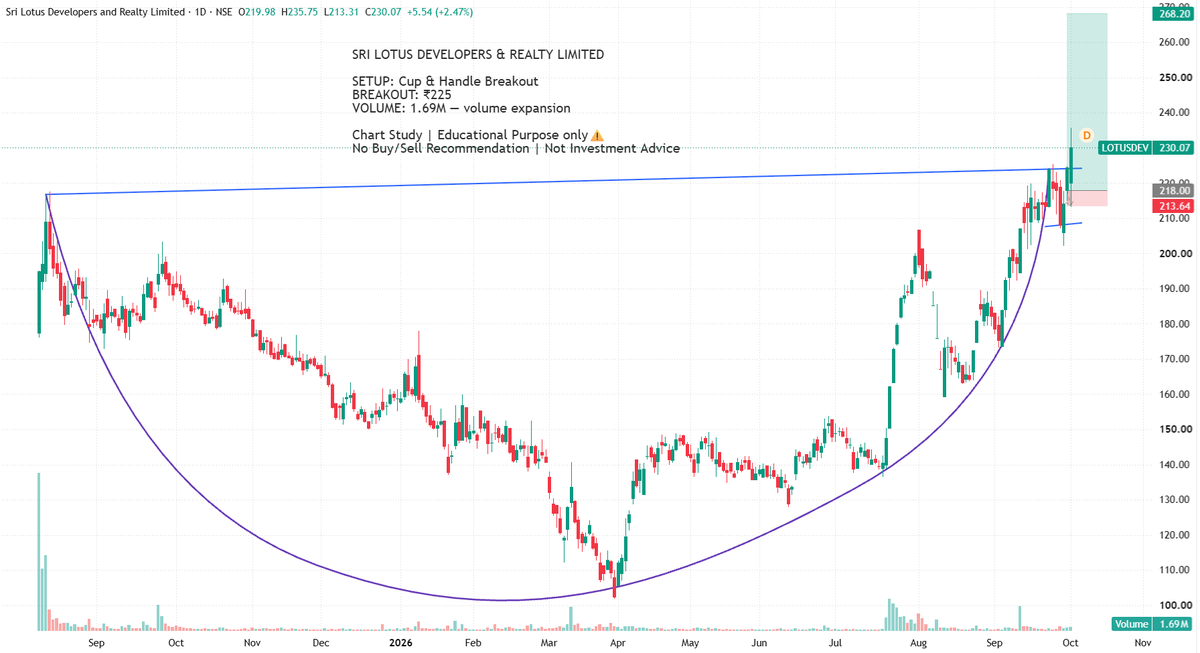1200x653 pixels.
Task: Click the 260.00 price axis level
Action: point(1176,42)
